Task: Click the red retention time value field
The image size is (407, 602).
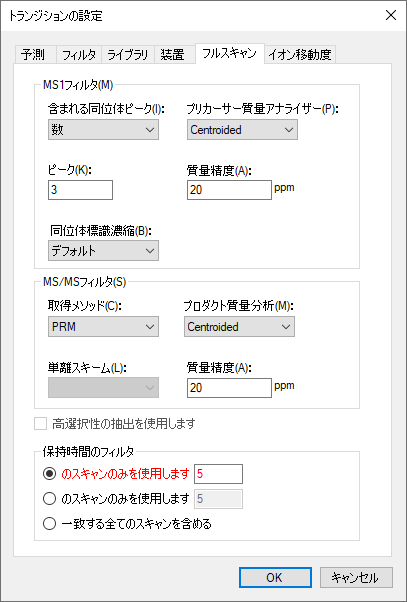Action: click(218, 474)
